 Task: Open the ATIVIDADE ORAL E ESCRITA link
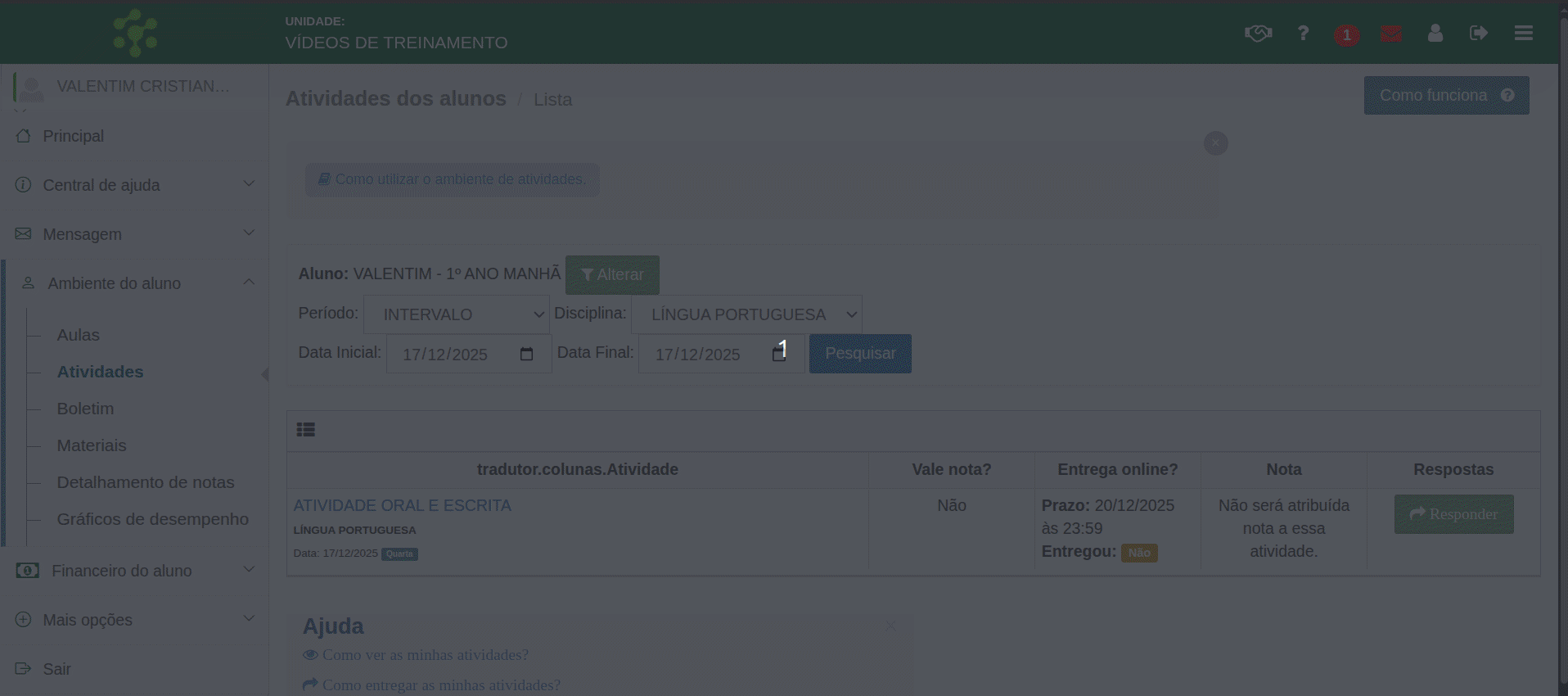[402, 506]
